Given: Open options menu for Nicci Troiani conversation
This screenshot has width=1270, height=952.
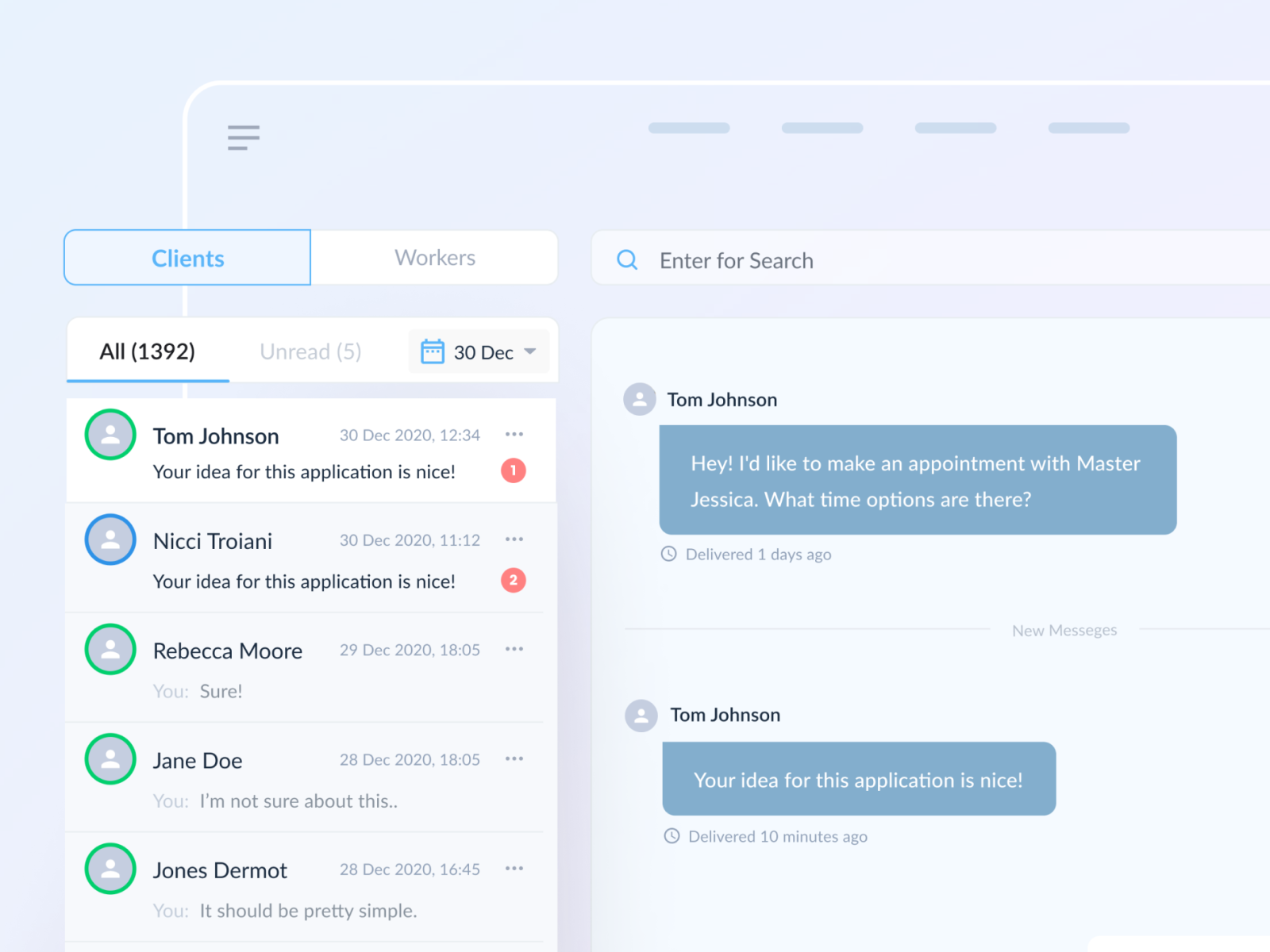Looking at the screenshot, I should pos(514,539).
